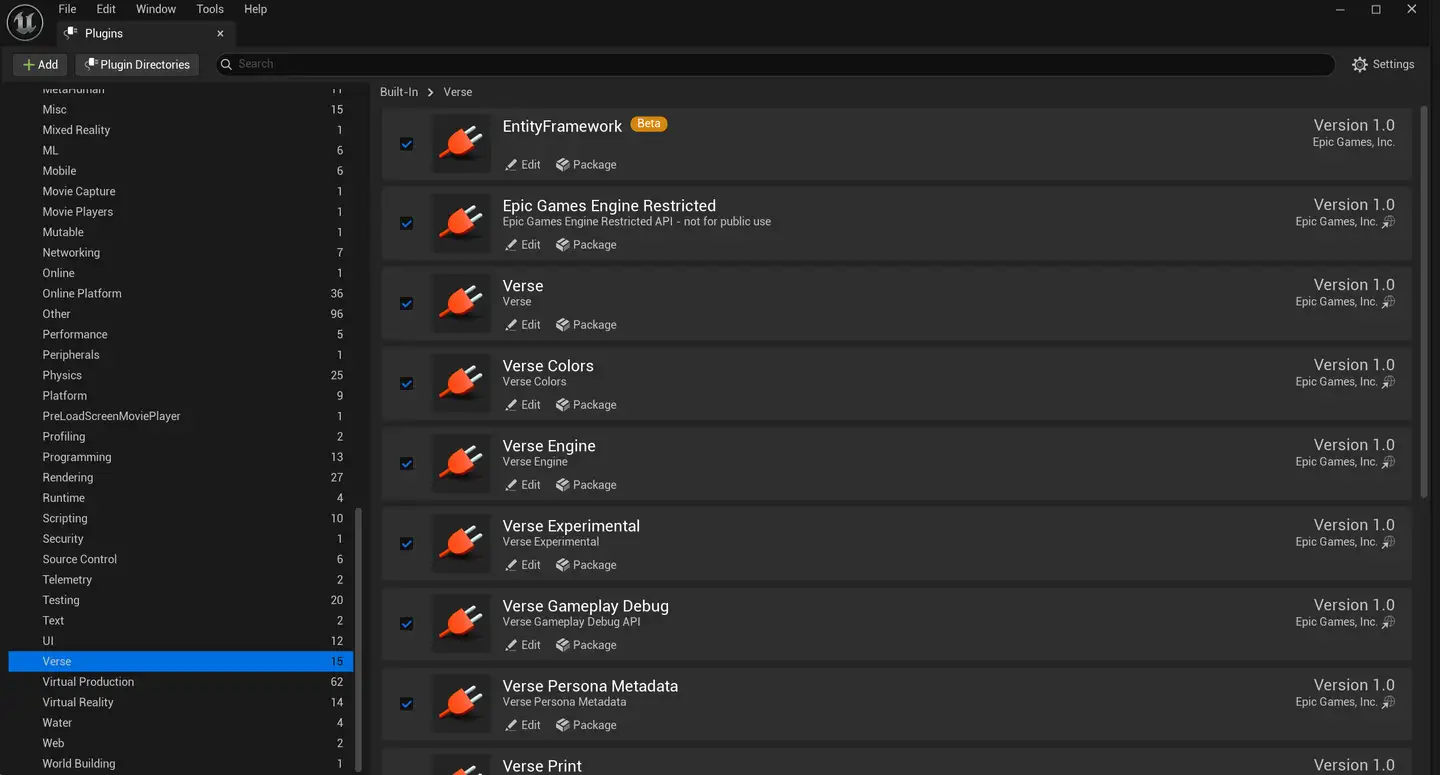Disable the EntityFramework plugin checkbox

pyautogui.click(x=407, y=144)
